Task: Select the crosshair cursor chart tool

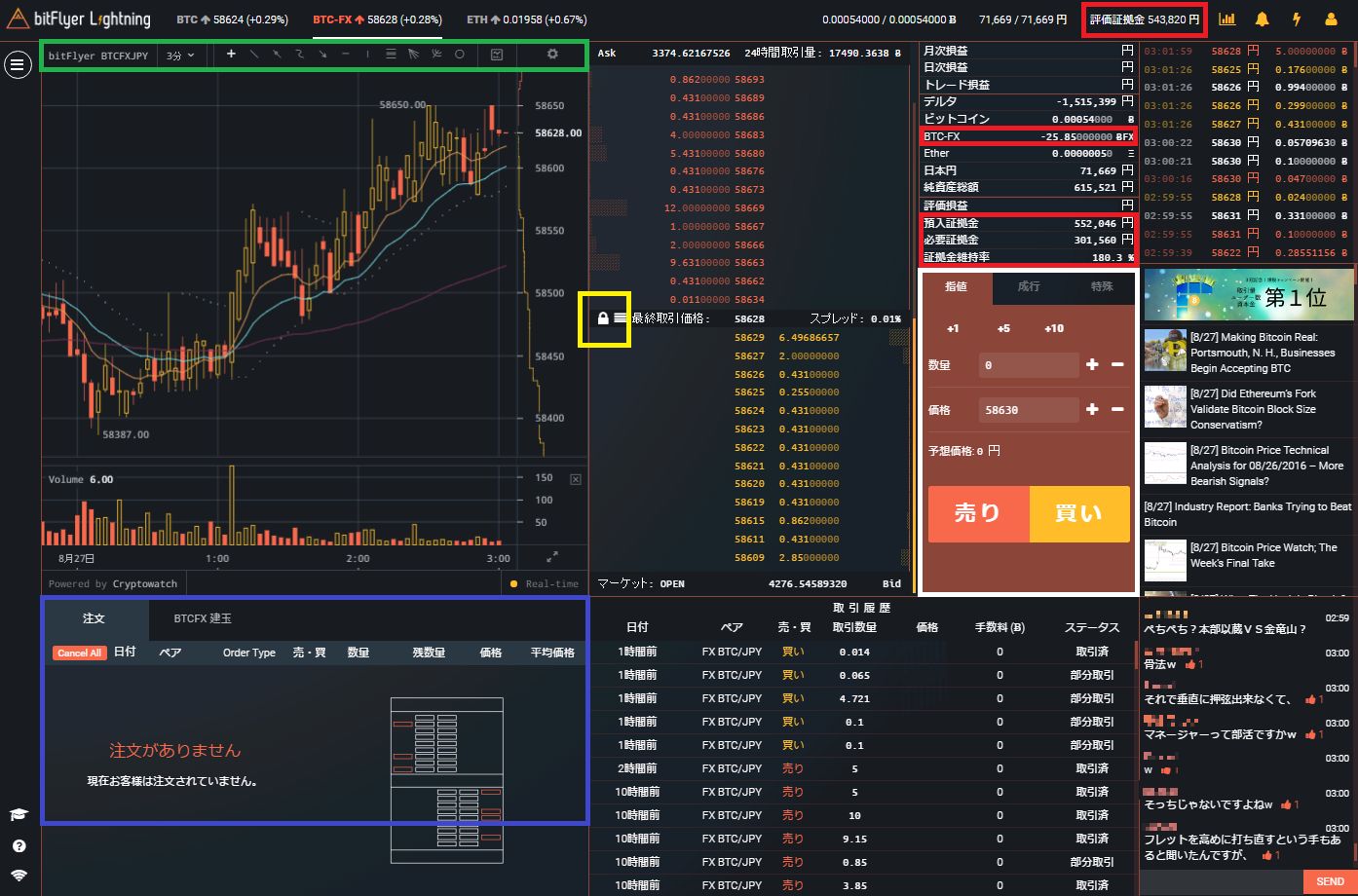Action: 231,55
